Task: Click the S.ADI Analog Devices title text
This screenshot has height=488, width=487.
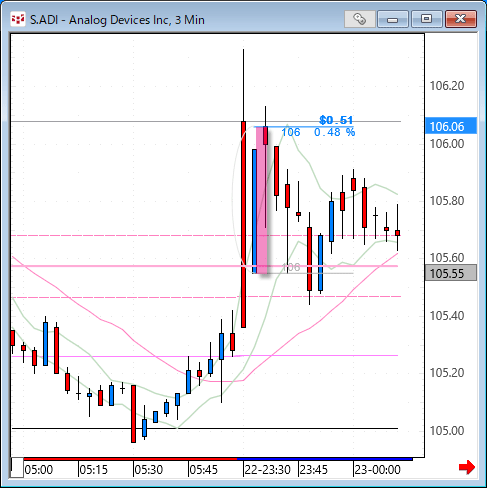Action: tap(117, 20)
